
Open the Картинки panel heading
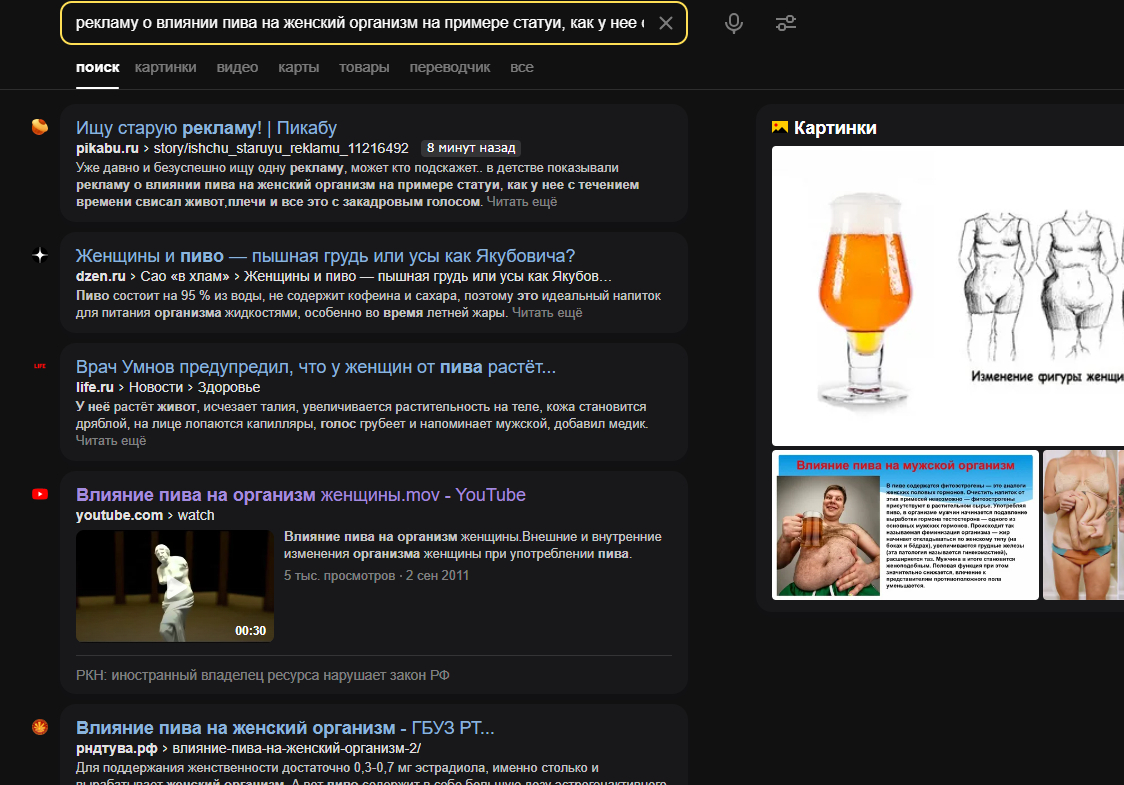point(835,128)
